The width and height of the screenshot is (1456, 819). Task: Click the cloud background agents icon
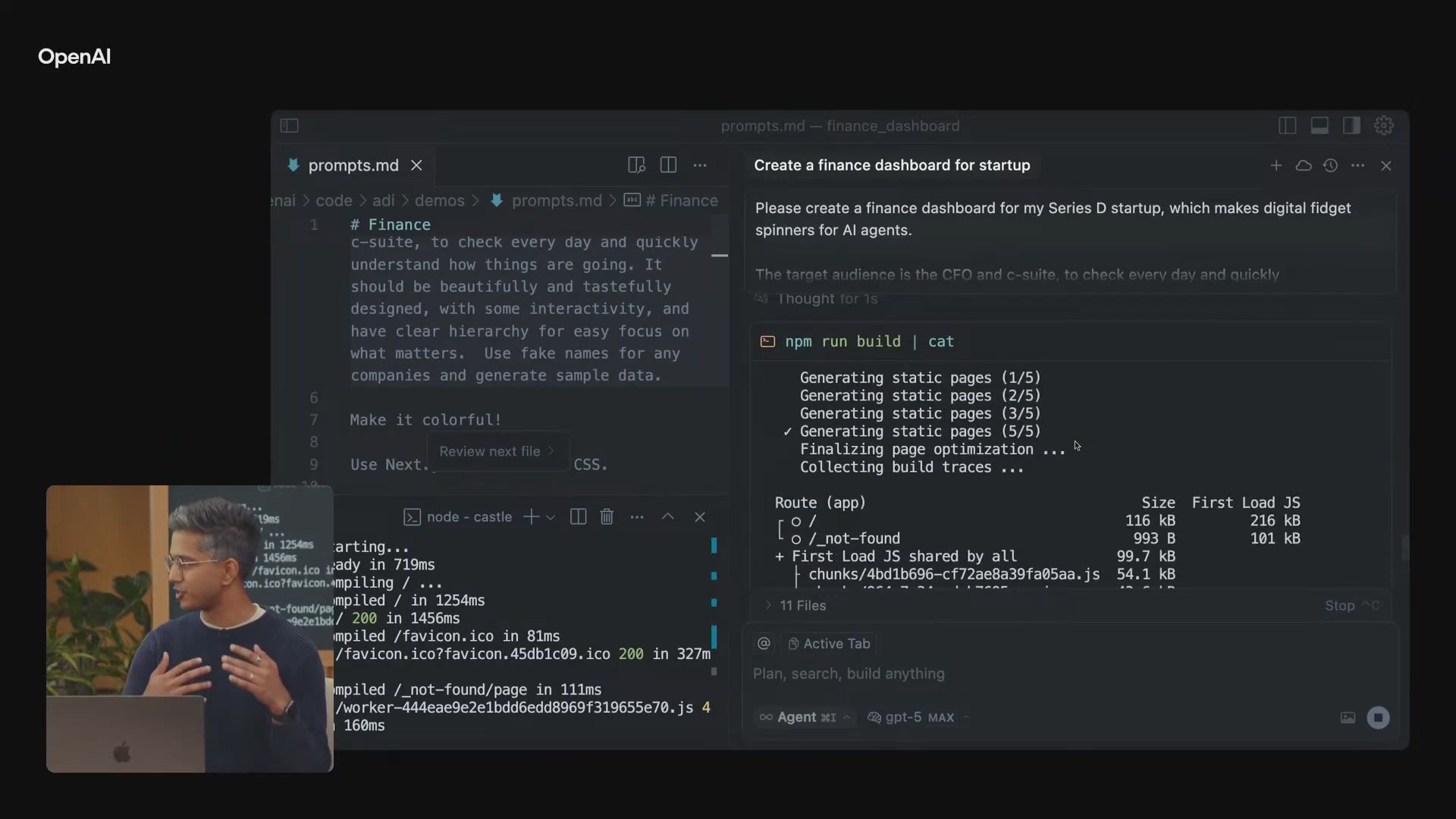point(1304,165)
